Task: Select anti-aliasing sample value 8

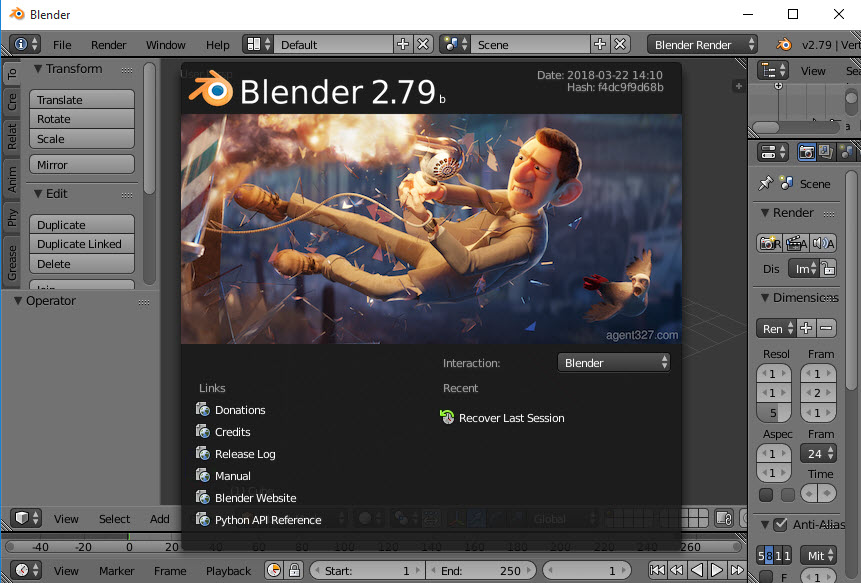Action: [x=769, y=556]
